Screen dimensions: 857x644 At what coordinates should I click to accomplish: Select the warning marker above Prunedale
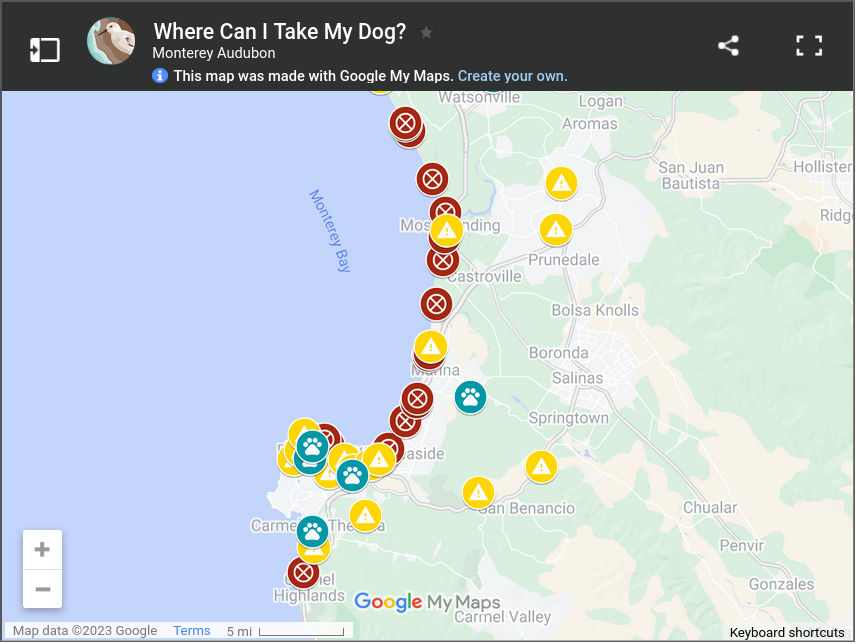(x=556, y=230)
